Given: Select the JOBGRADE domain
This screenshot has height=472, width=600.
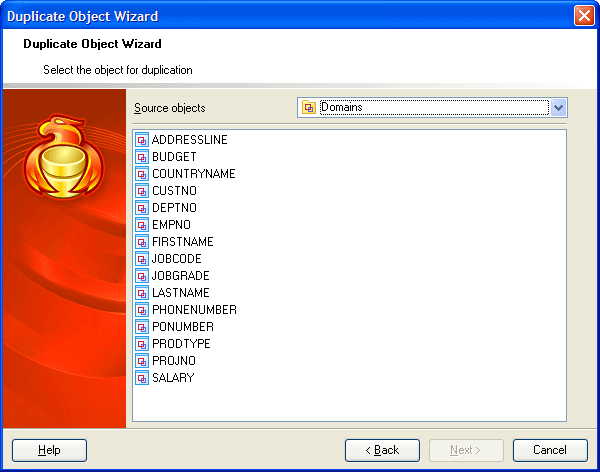Looking at the screenshot, I should 181,276.
